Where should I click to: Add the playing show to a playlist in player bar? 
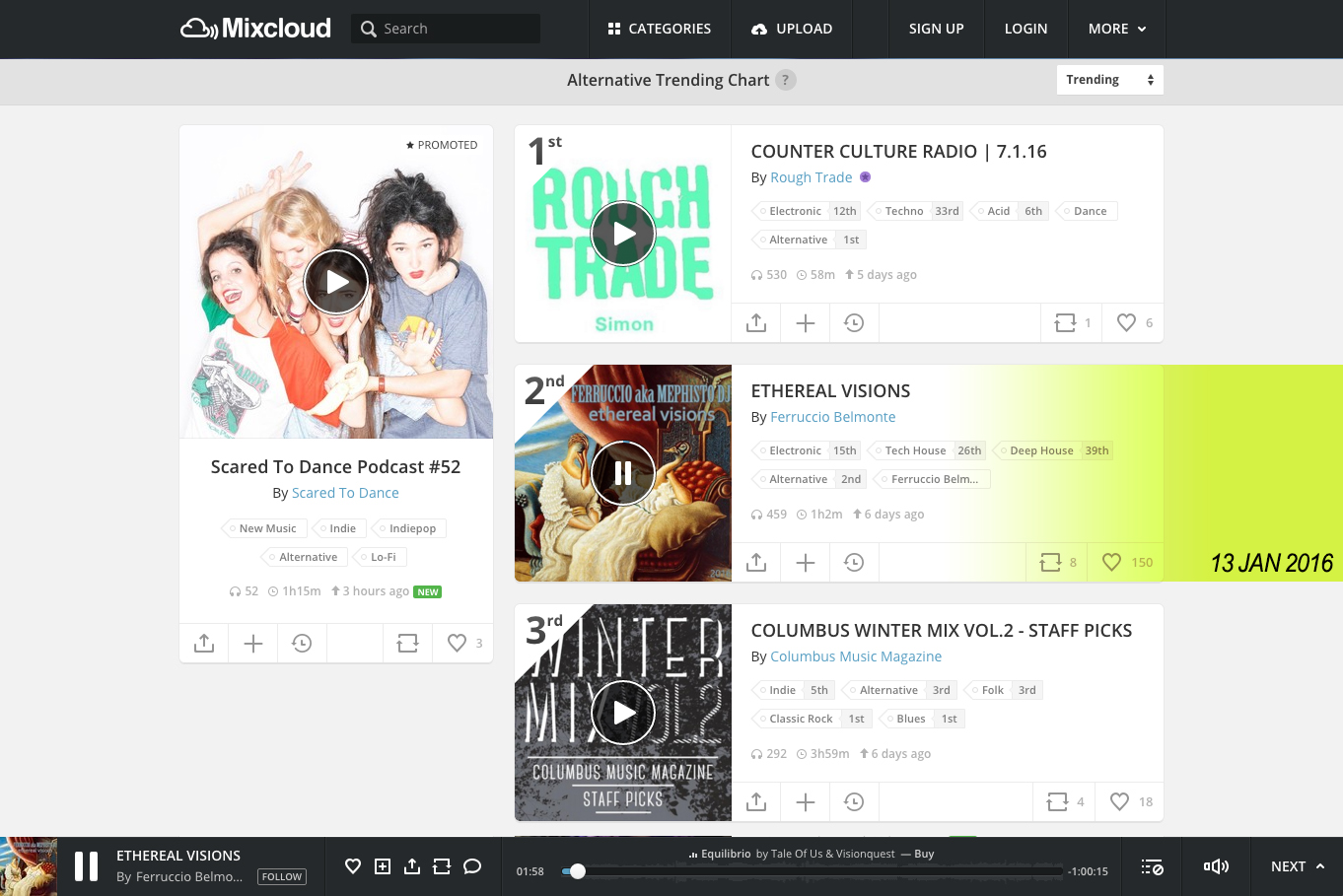pyautogui.click(x=383, y=866)
